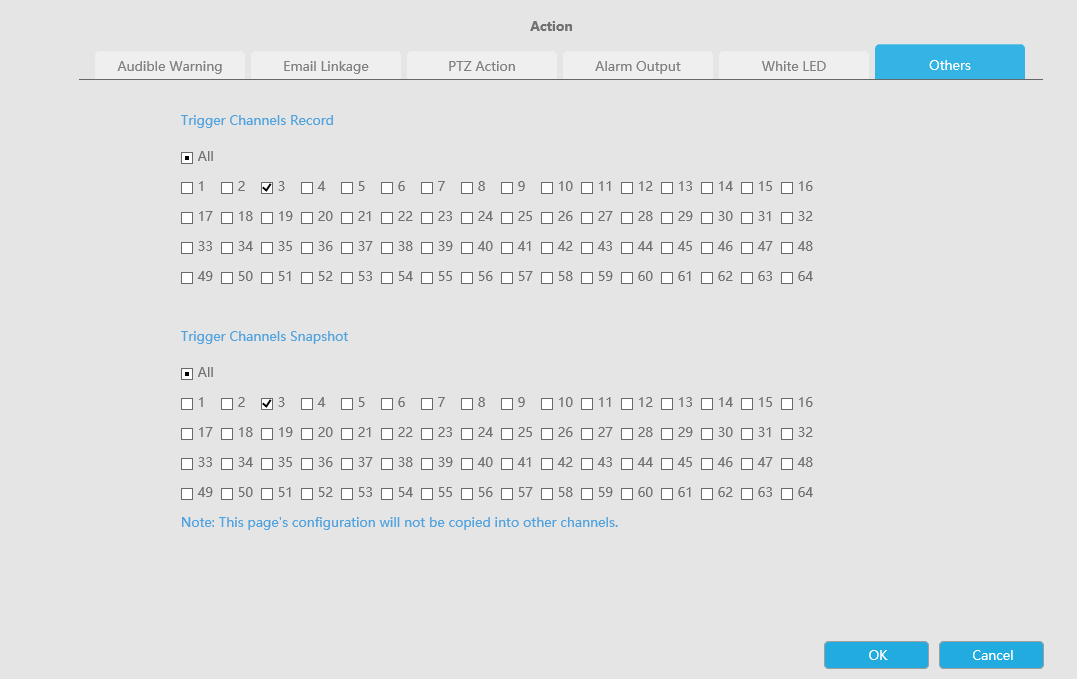Click the Trigger Channels Record heading
The width and height of the screenshot is (1077, 679).
pos(257,120)
